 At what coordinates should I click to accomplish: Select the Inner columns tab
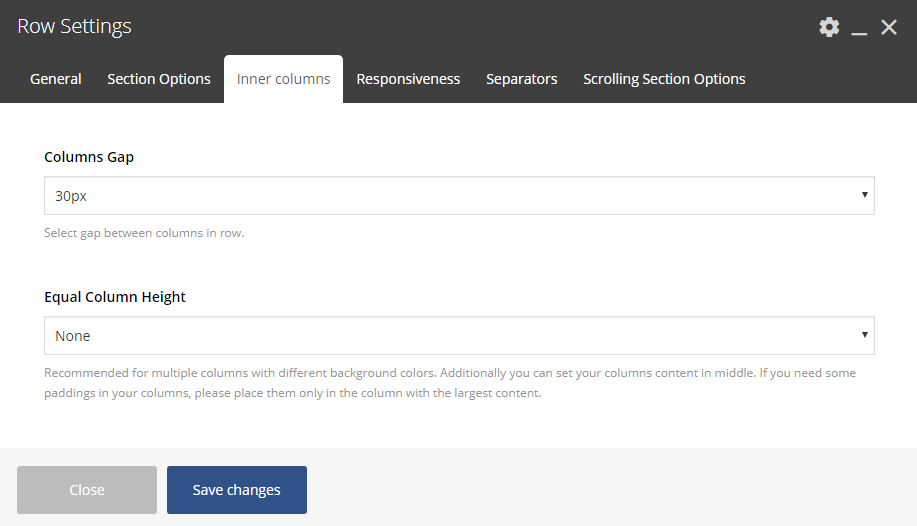point(283,79)
